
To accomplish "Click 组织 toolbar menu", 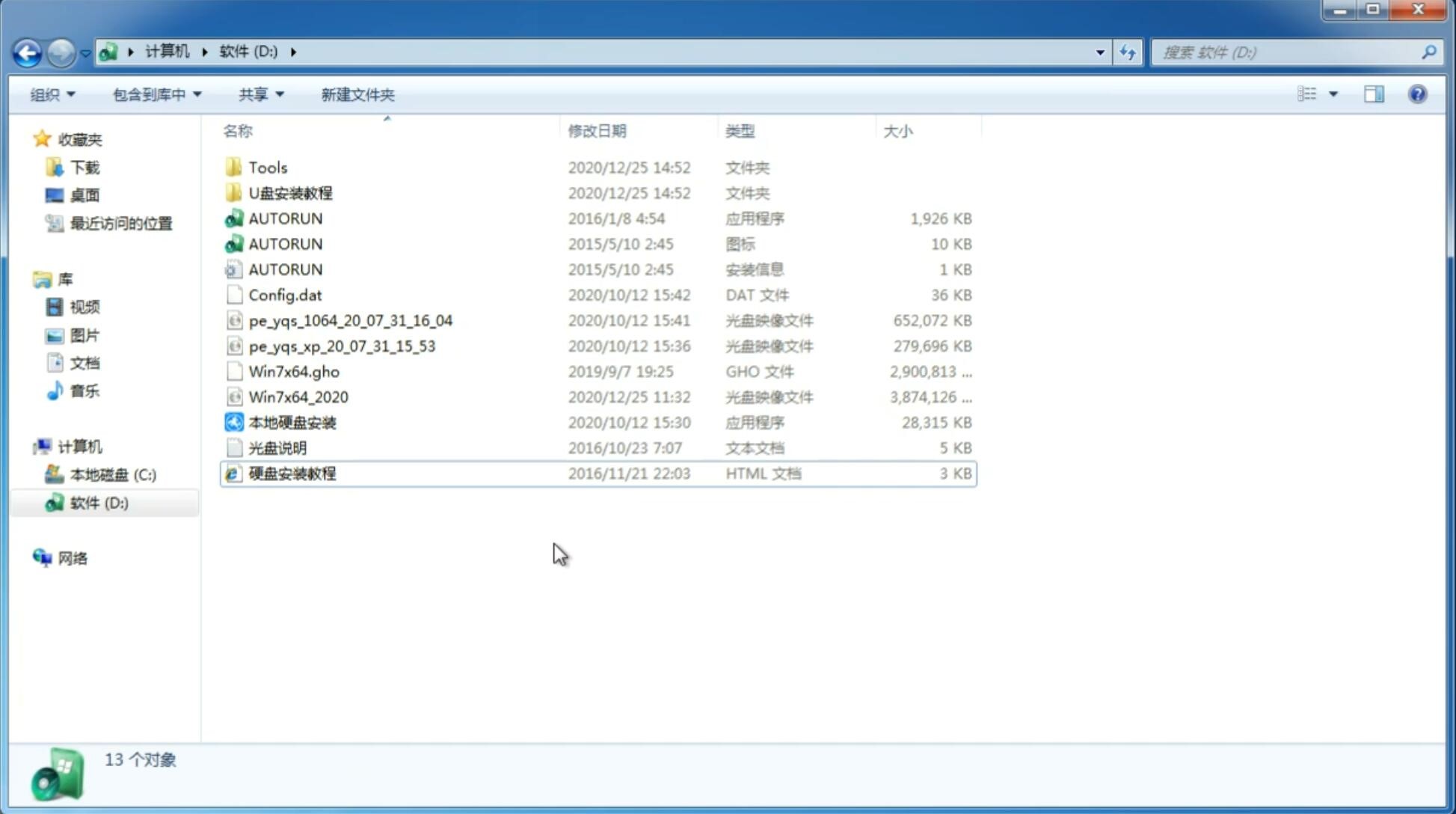I will click(x=53, y=94).
